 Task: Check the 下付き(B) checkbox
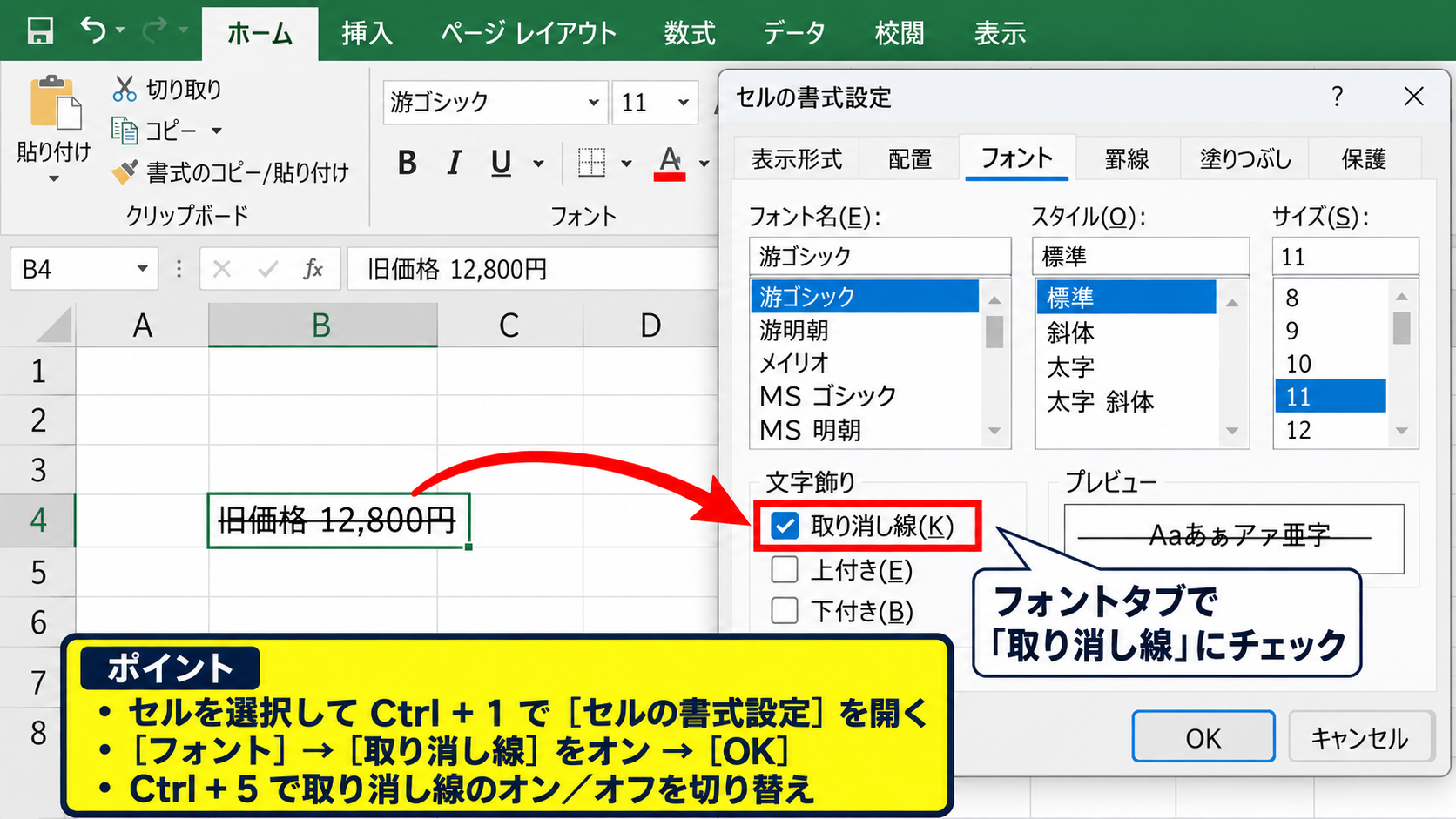(x=785, y=610)
